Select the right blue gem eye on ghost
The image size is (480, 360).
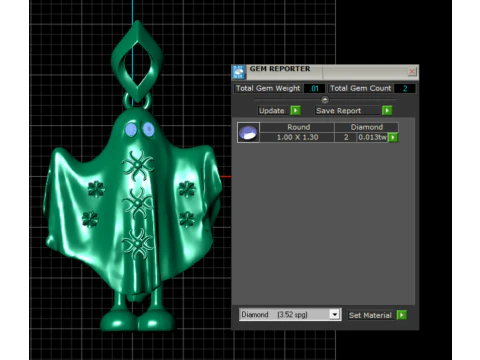tap(148, 129)
